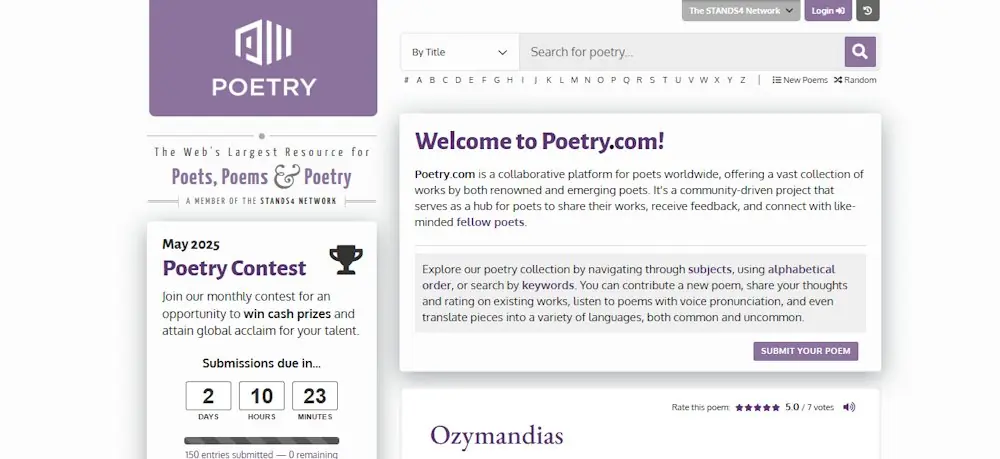Open the New Poems list link
Image resolution: width=1000 pixels, height=459 pixels.
coord(800,80)
